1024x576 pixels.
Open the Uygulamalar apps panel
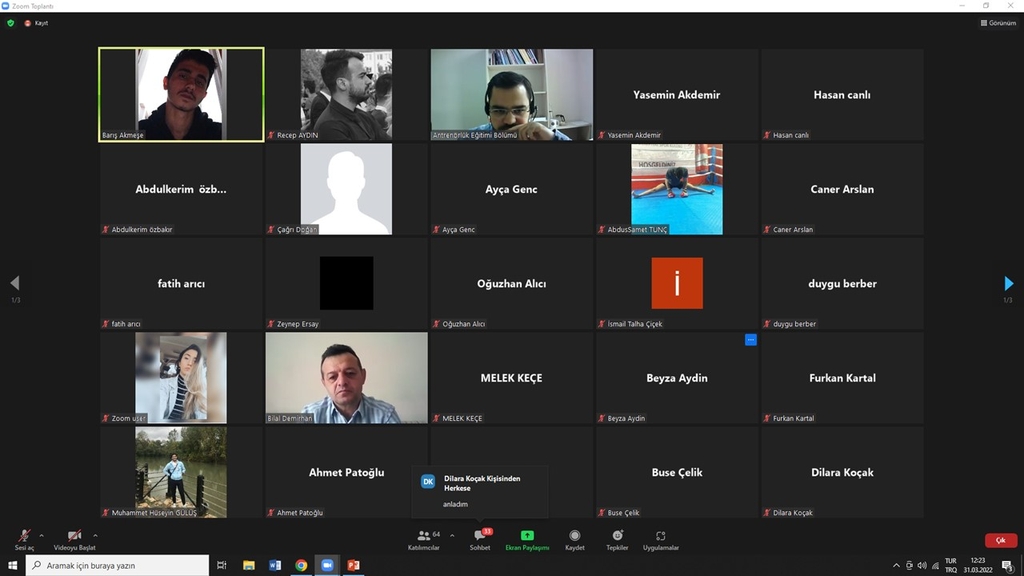pyautogui.click(x=660, y=537)
